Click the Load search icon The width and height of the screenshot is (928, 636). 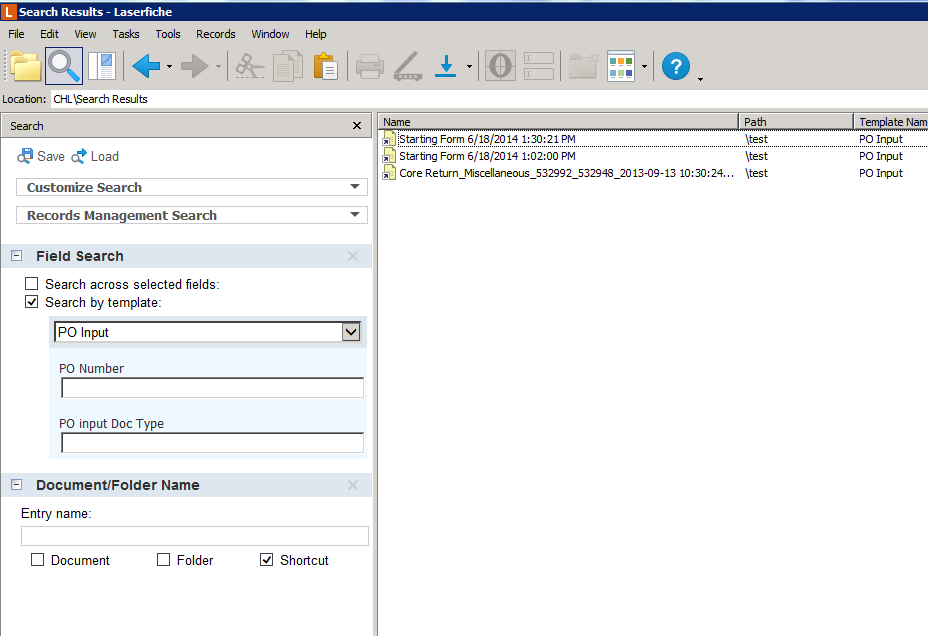(x=79, y=156)
